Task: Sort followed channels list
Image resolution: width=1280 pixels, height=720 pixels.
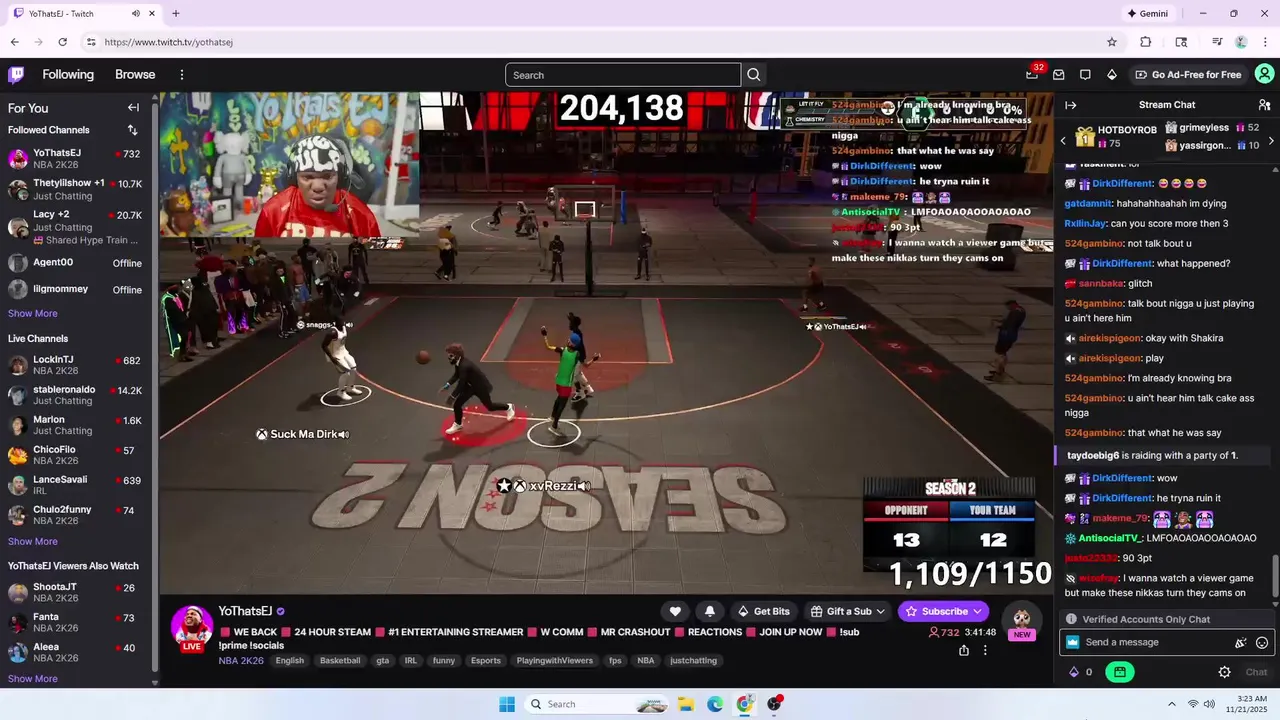Action: click(132, 130)
